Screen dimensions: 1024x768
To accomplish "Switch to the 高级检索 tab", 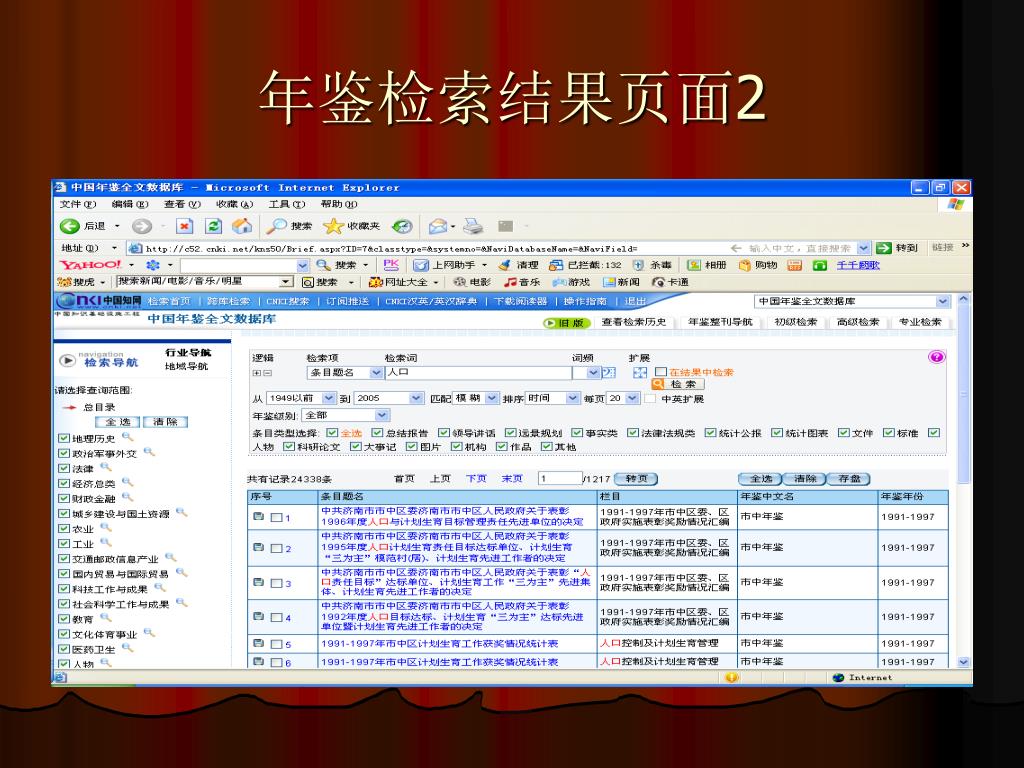I will pos(858,322).
